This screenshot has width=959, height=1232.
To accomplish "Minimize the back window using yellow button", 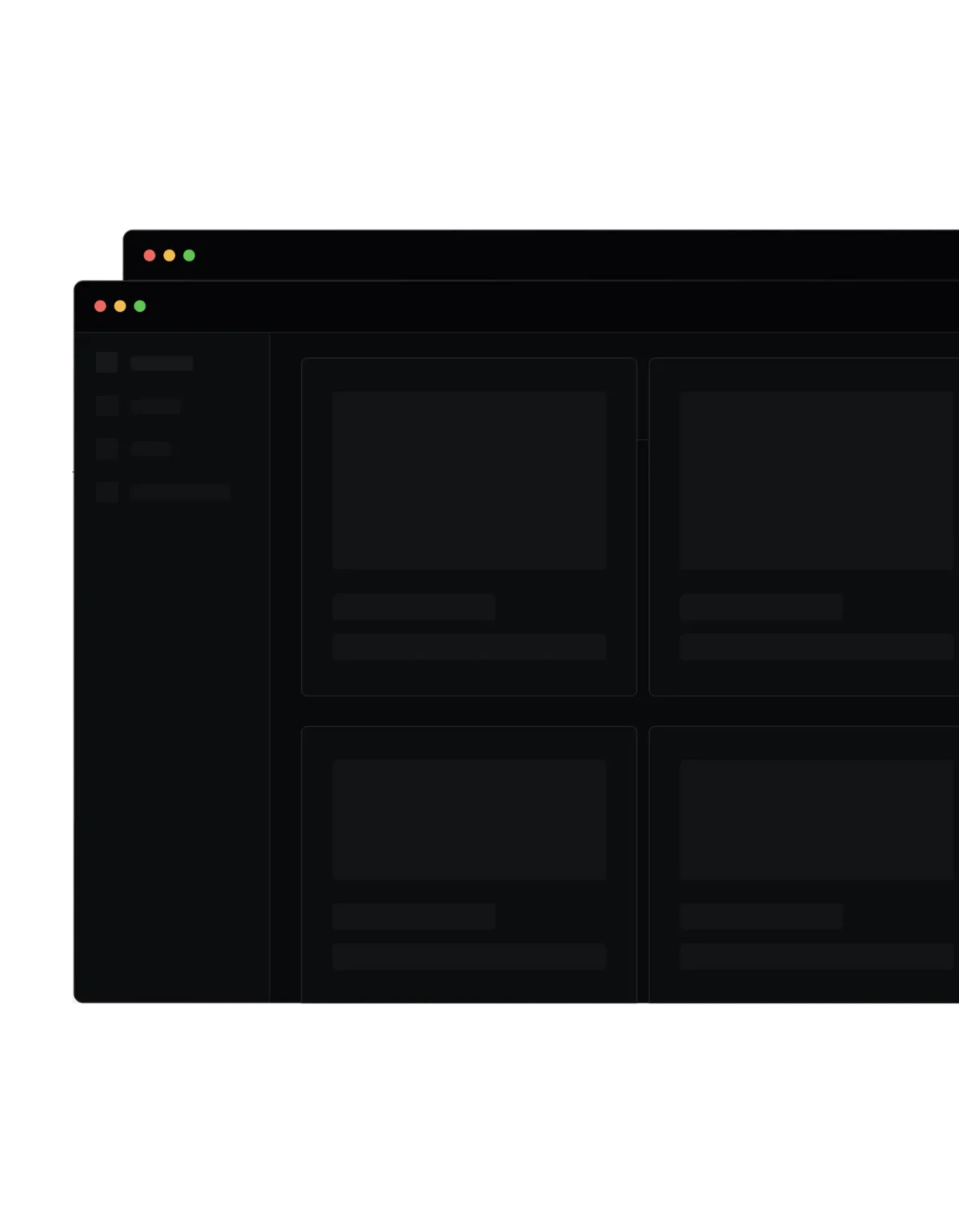I will (x=169, y=256).
